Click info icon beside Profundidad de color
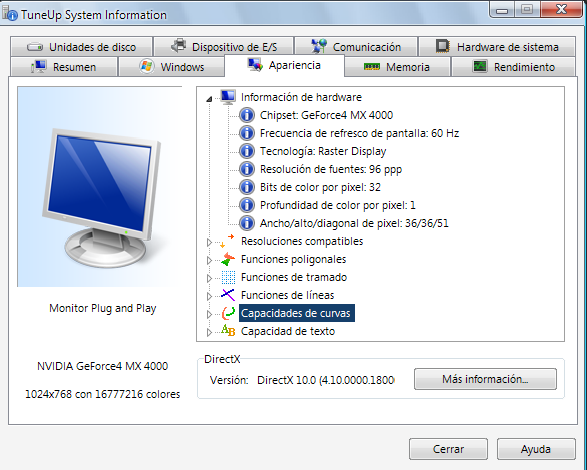 point(247,205)
